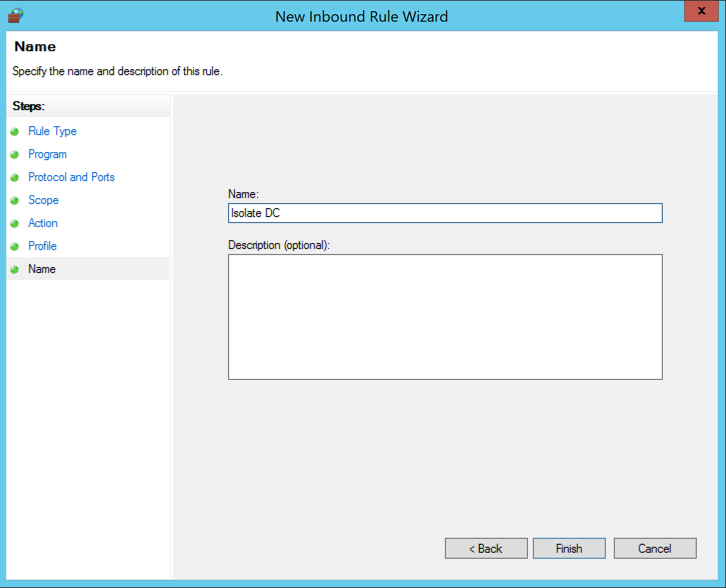Navigate to the Scope step
The image size is (726, 588).
pyautogui.click(x=43, y=200)
